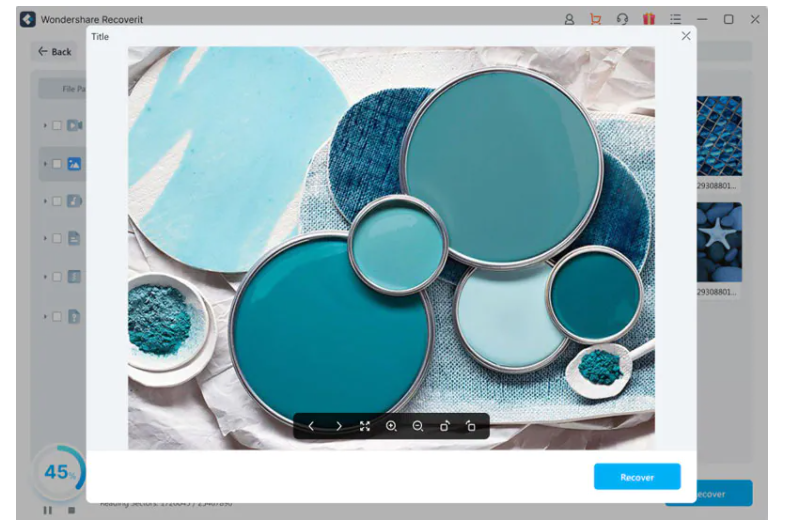Check the Audio file type checkbox
The image size is (791, 523).
click(x=57, y=201)
